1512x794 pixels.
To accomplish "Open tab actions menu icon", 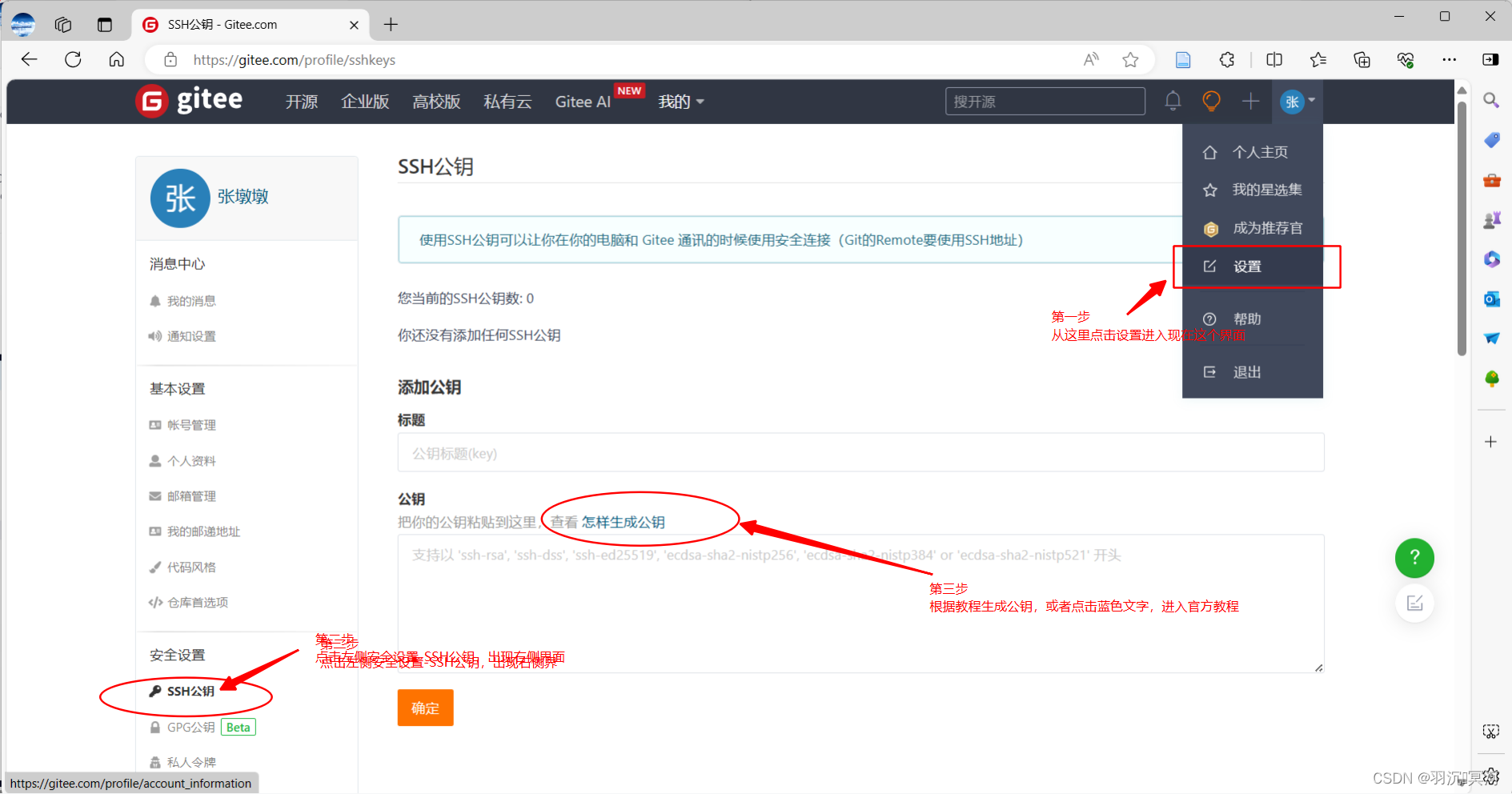I will pos(105,25).
